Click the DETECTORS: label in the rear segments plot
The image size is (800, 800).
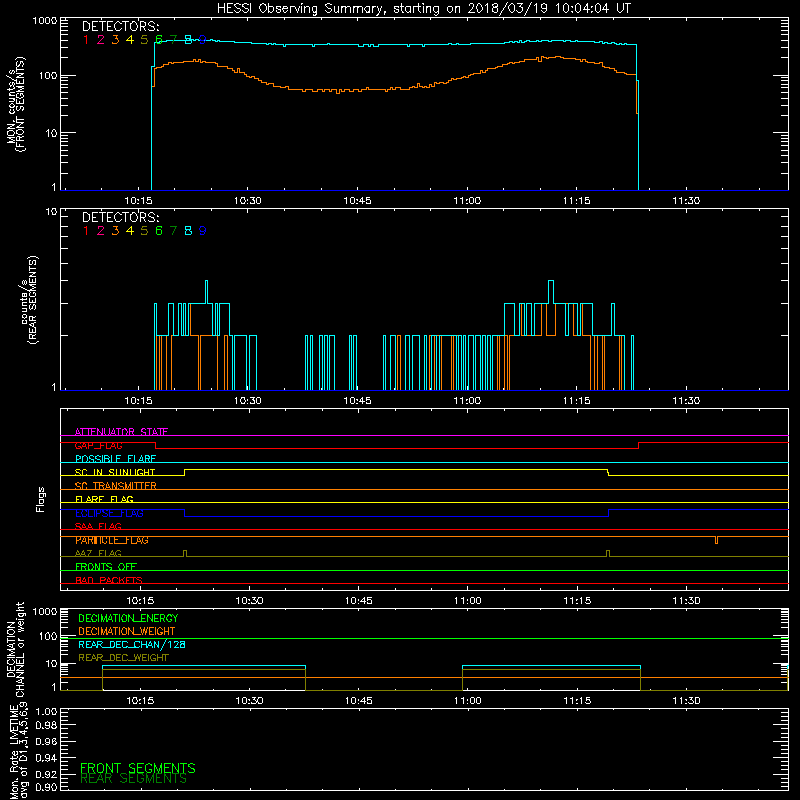click(121, 218)
